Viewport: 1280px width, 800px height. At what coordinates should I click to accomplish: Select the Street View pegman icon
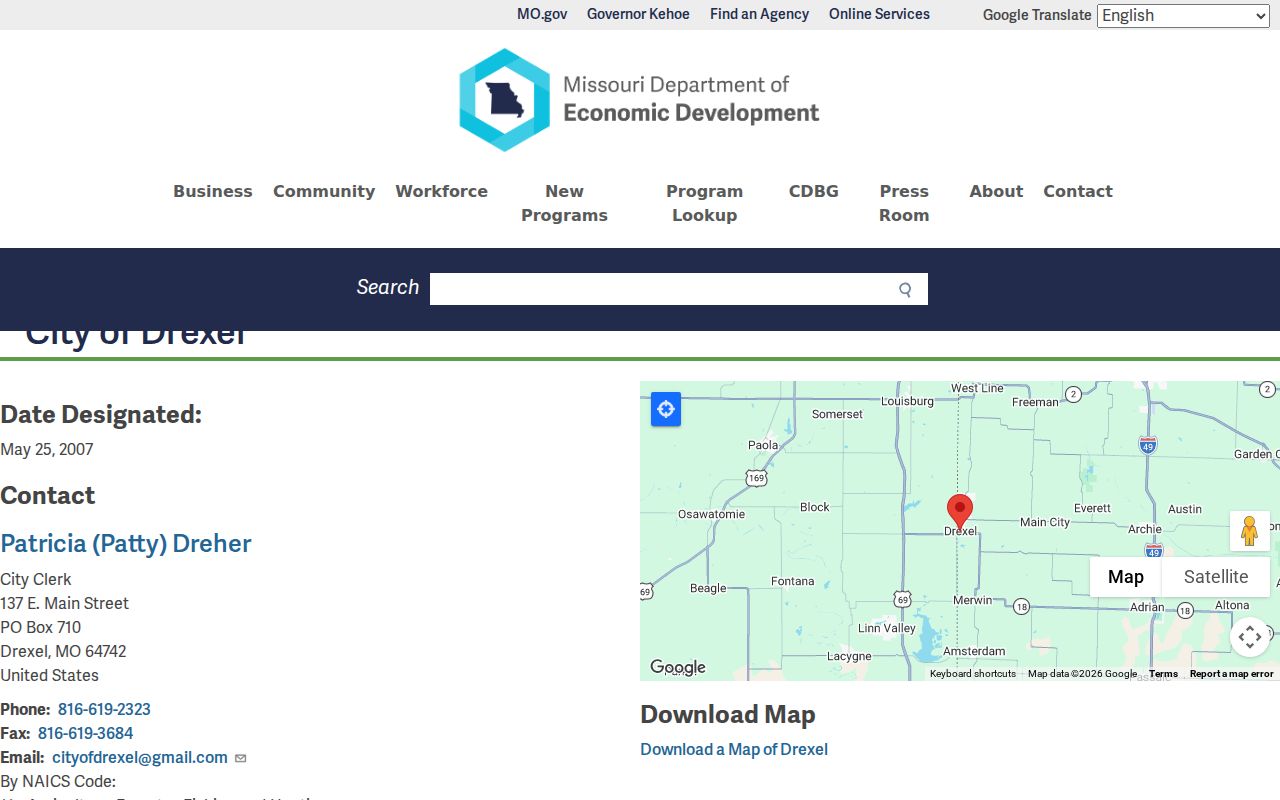[x=1249, y=531]
